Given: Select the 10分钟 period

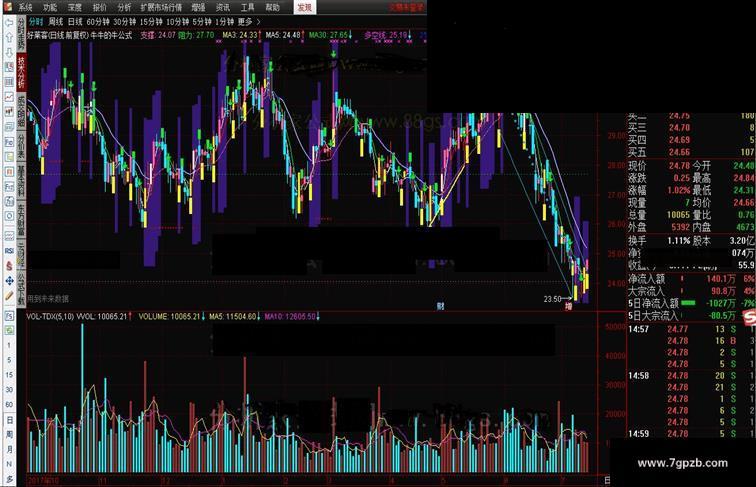Looking at the screenshot, I should 177,22.
